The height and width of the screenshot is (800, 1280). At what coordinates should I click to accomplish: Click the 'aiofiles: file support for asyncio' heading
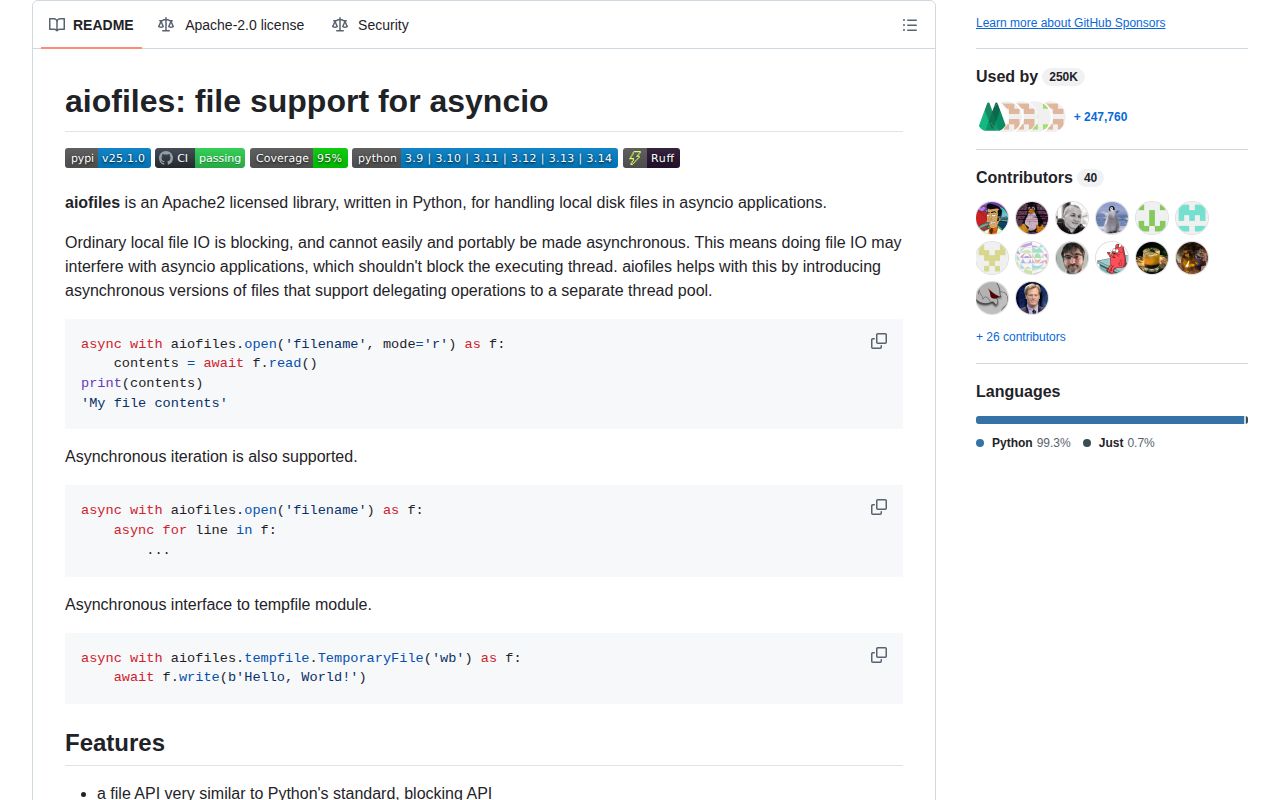pyautogui.click(x=306, y=101)
